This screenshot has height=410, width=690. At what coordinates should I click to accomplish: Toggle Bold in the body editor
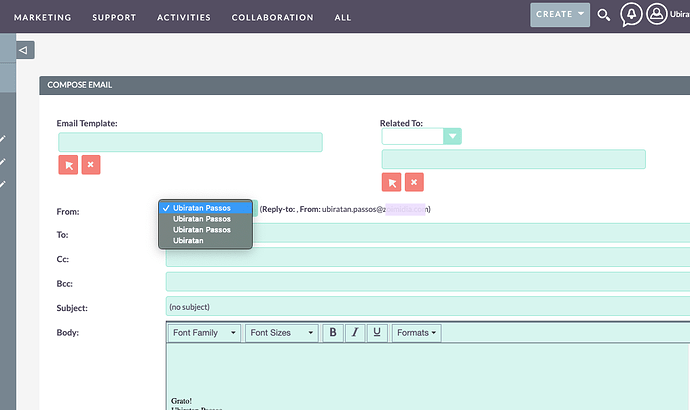[333, 333]
